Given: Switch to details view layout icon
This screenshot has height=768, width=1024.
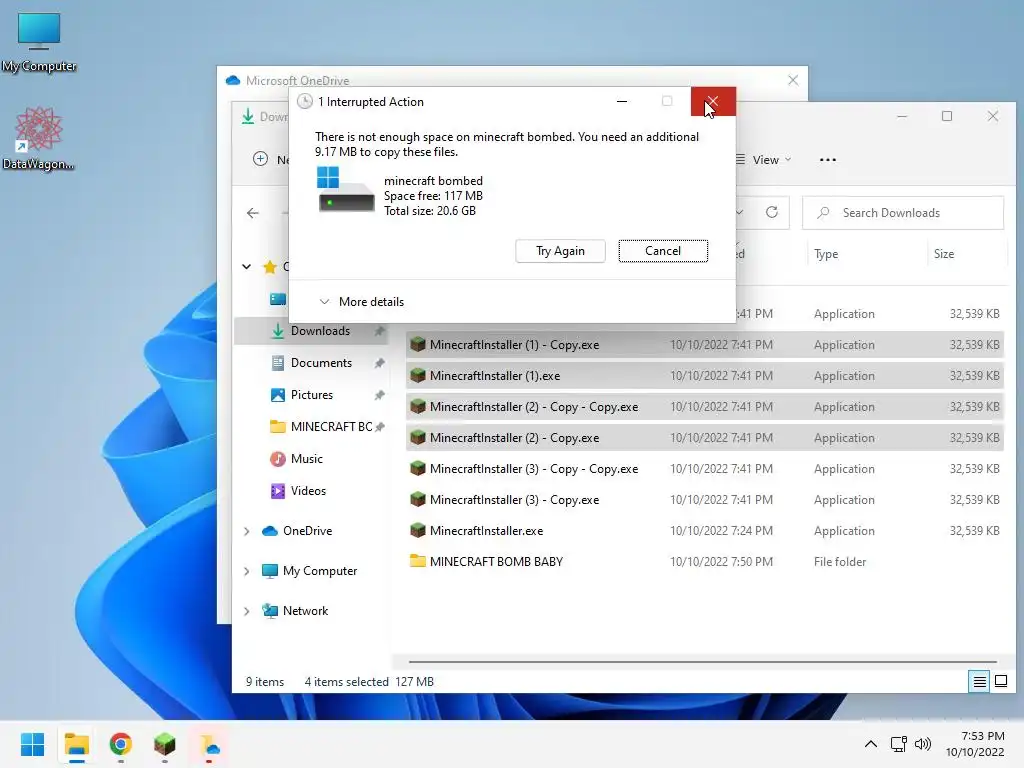Looking at the screenshot, I should [x=980, y=682].
